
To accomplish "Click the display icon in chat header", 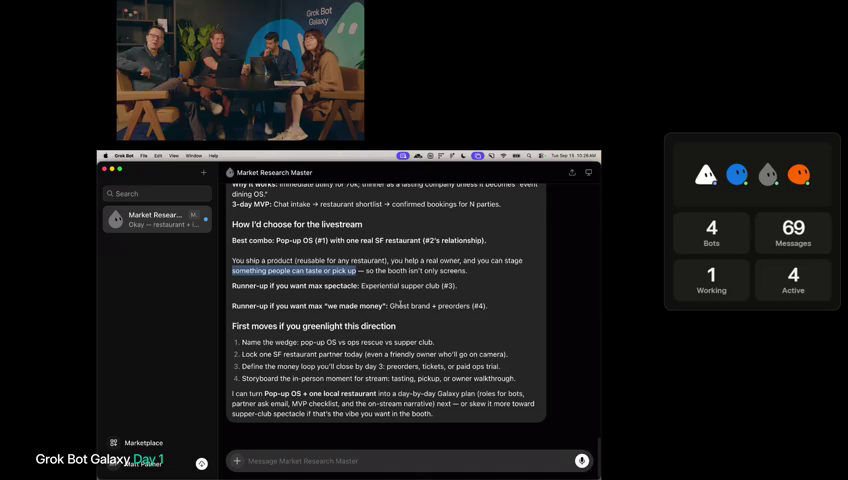I will [x=588, y=172].
